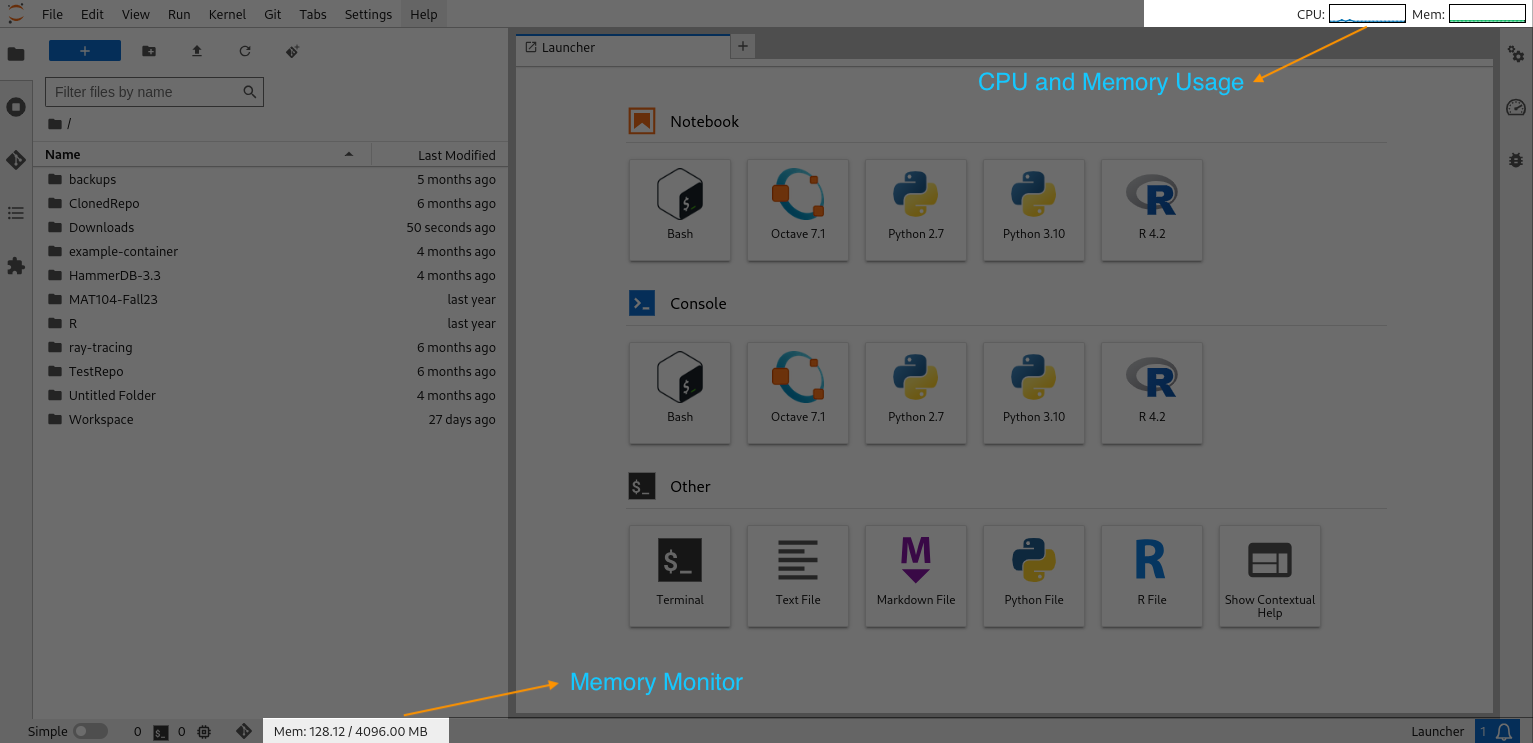Viewport: 1533px width, 743px height.
Task: Open the Table of Contents panel
Action: pyautogui.click(x=16, y=213)
